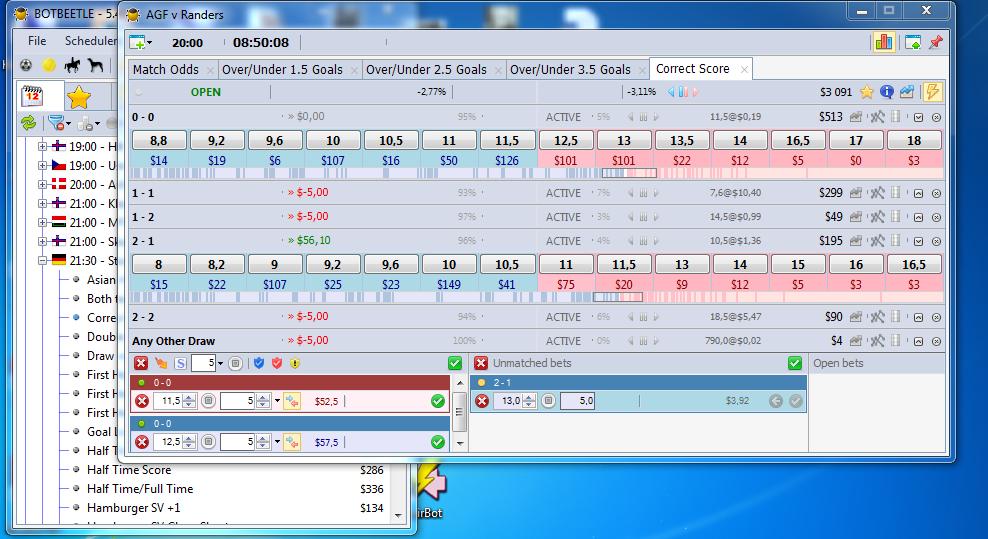Select the horse racing icon in BOTBEETLE toolbar

(72, 65)
